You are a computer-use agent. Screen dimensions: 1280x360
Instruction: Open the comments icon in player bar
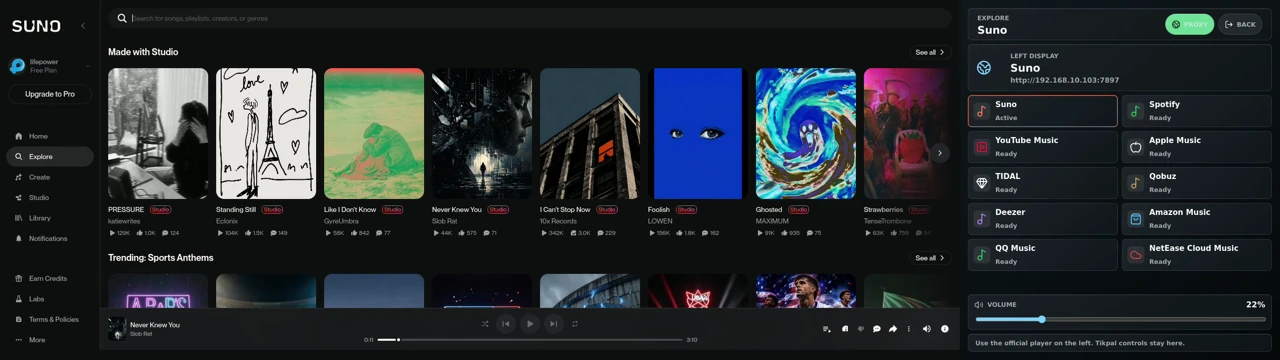877,329
